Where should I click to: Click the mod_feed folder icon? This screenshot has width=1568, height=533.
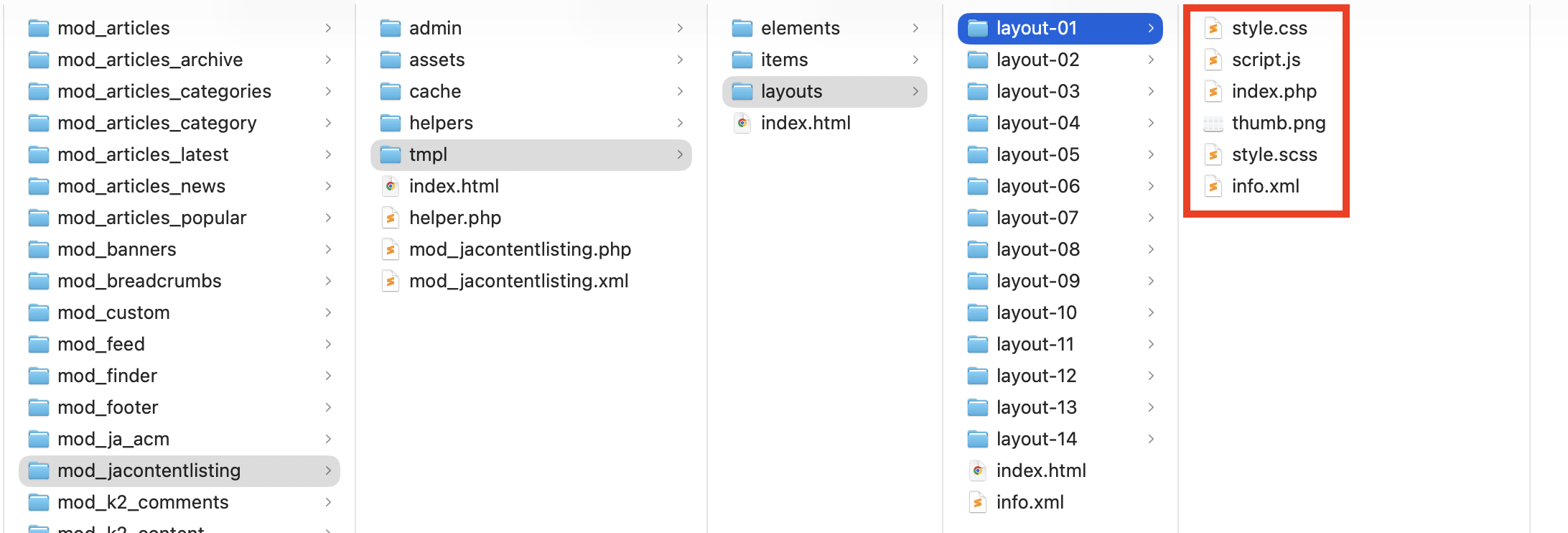(39, 344)
